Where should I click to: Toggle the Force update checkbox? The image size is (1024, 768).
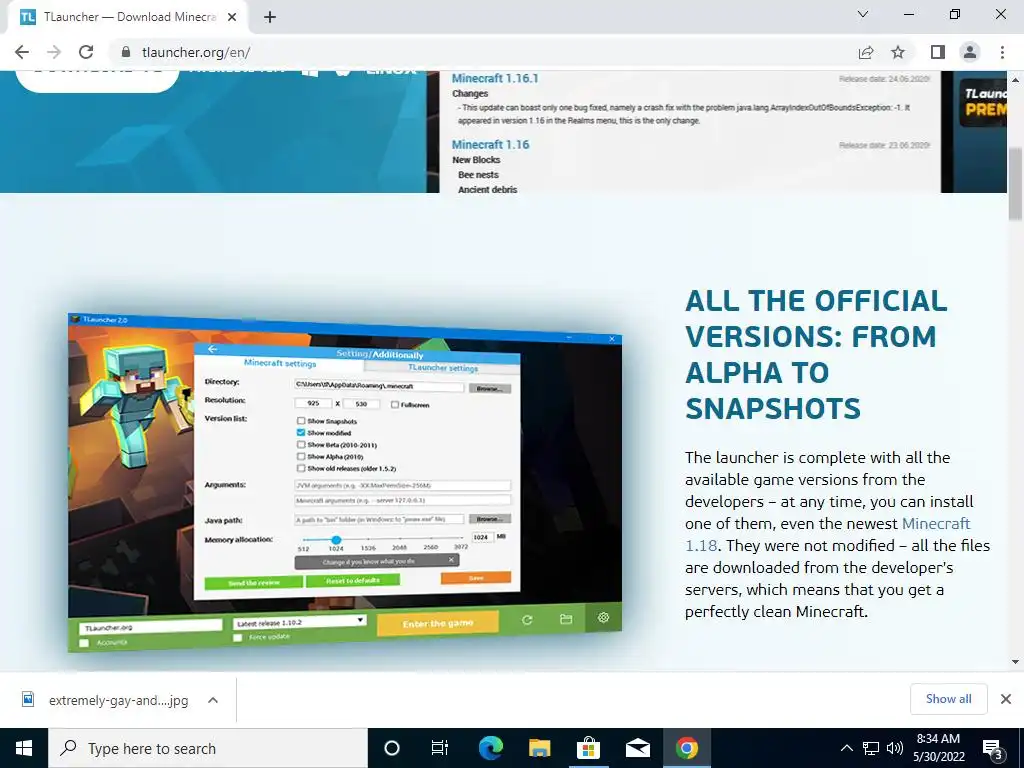pos(238,637)
